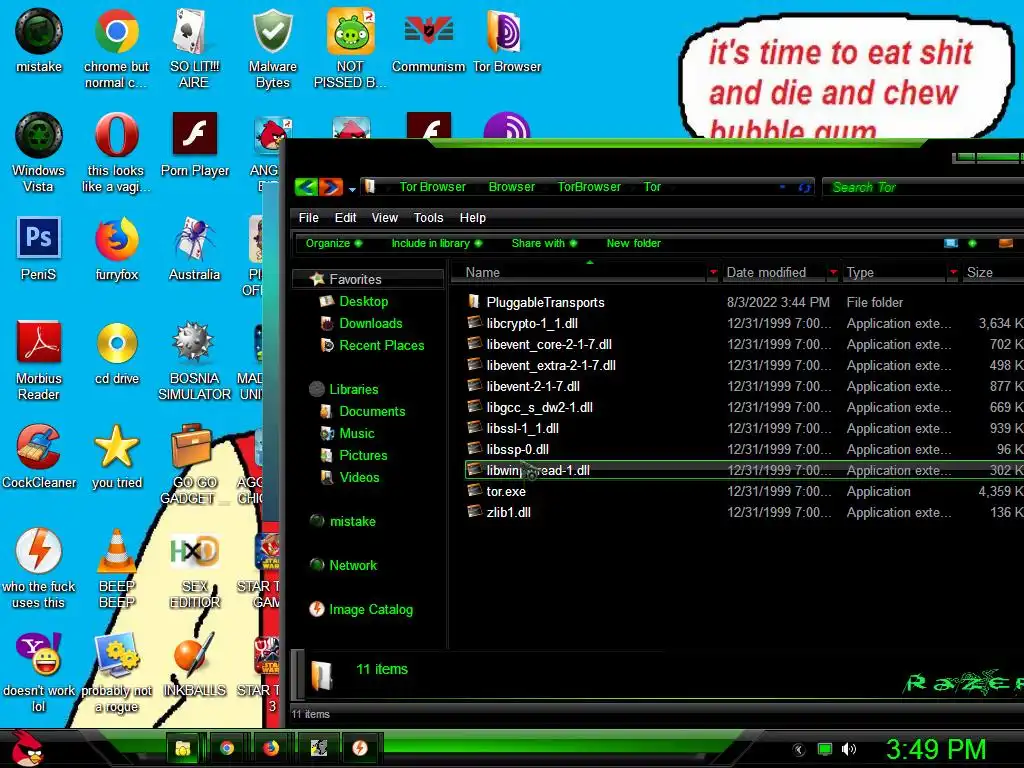Select Downloads under Favorites

[370, 323]
